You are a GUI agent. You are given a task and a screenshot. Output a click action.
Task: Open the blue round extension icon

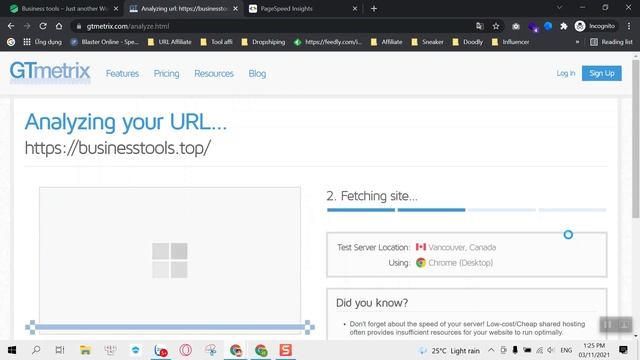pyautogui.click(x=548, y=26)
